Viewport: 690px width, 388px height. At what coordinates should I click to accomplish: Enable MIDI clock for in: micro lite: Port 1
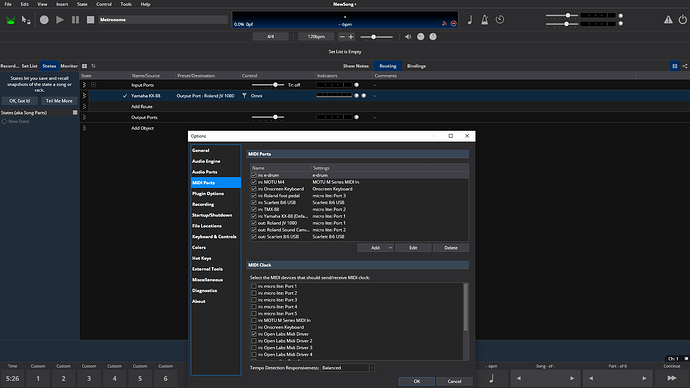pyautogui.click(x=254, y=286)
